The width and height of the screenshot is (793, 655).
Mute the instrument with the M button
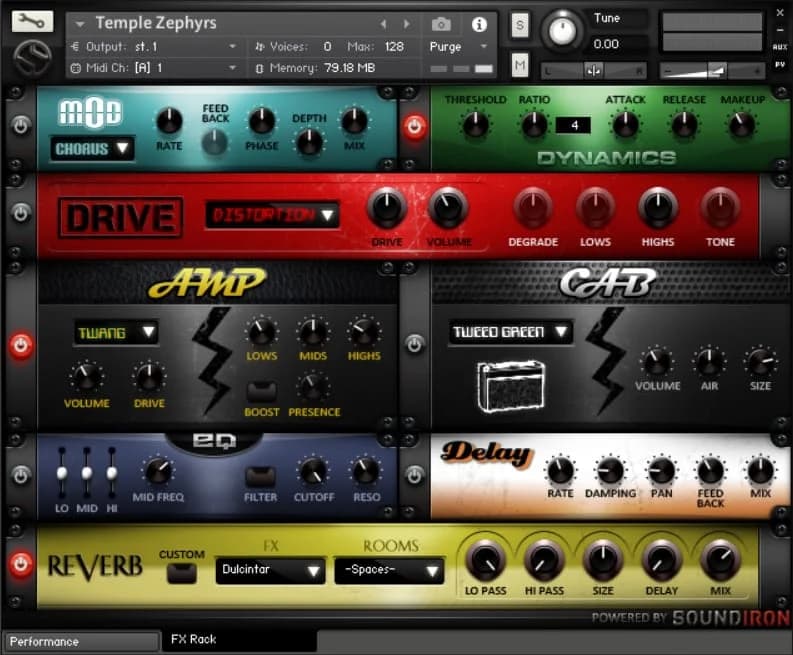pyautogui.click(x=520, y=66)
